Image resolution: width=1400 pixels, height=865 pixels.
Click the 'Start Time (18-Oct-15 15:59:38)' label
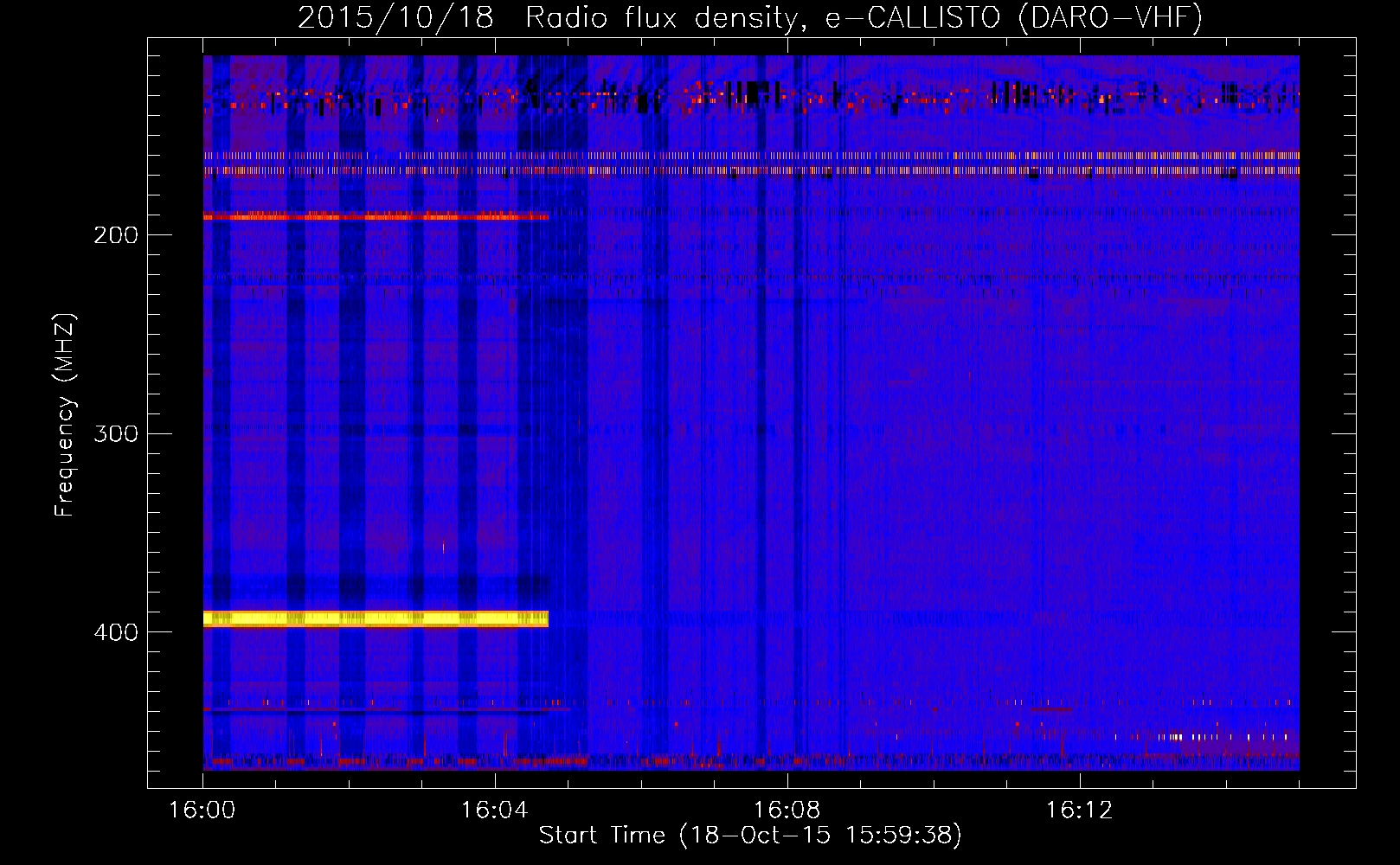pos(750,835)
